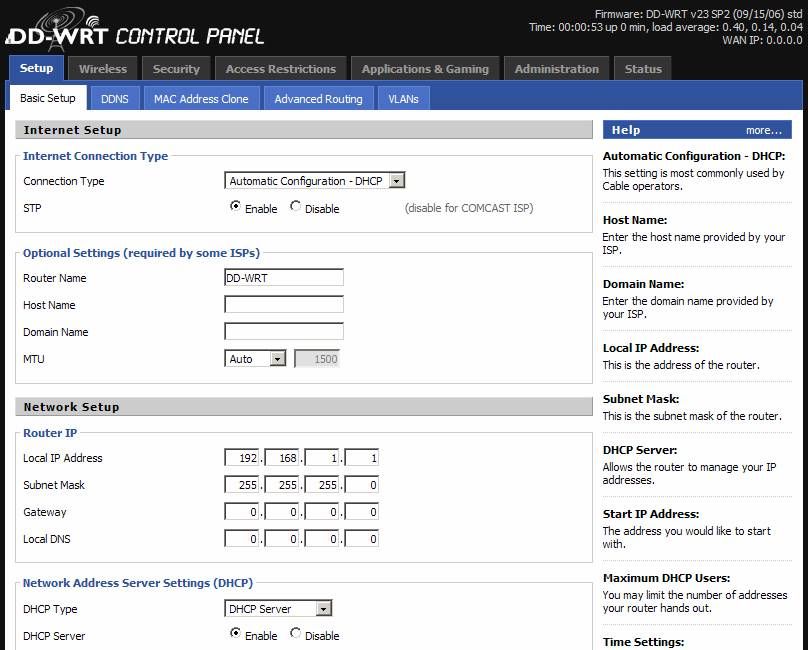Go to the Access Restrictions tab
This screenshot has width=808, height=650.
click(281, 68)
